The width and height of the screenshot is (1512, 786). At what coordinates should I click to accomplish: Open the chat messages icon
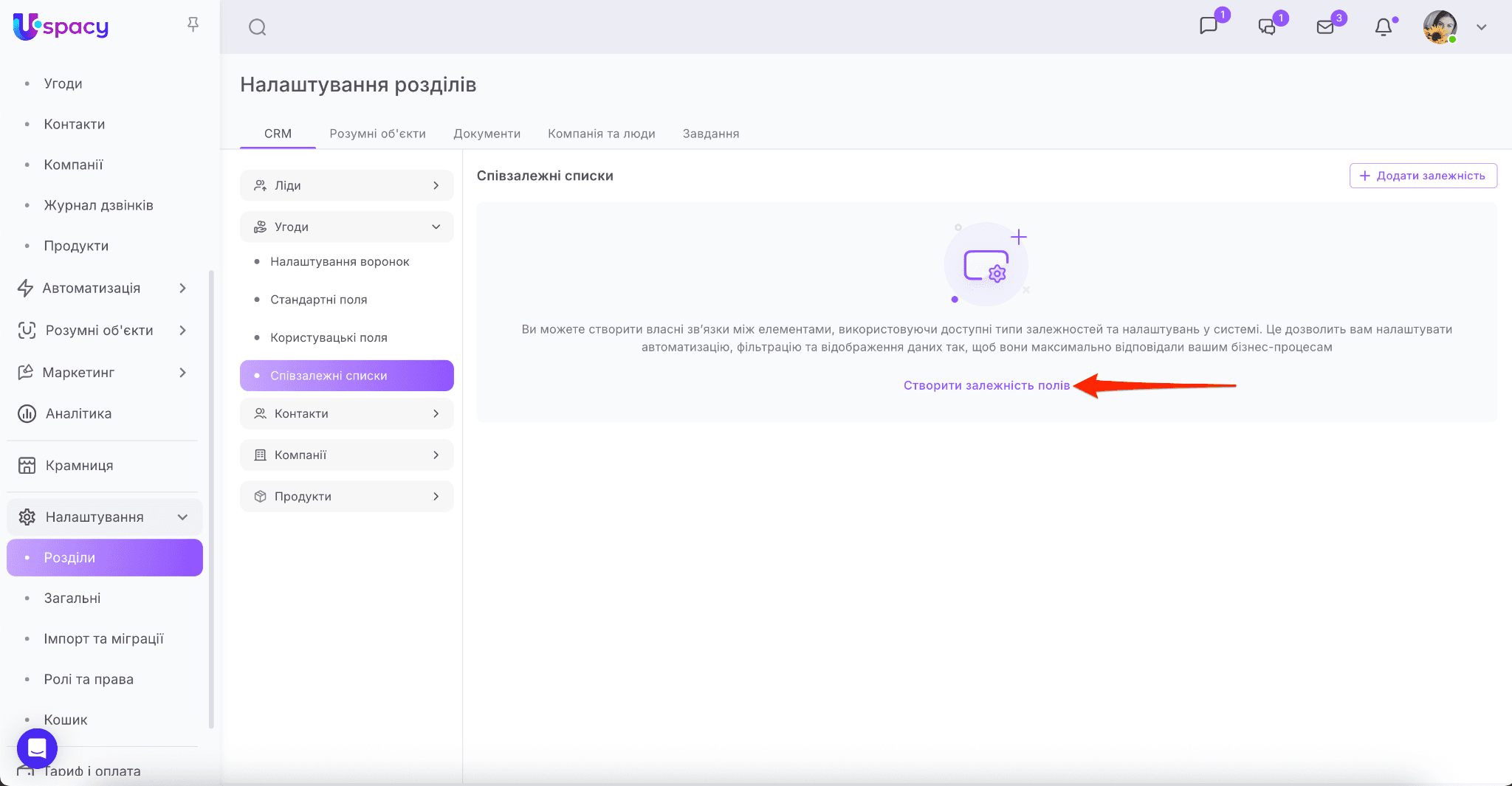point(1209,27)
